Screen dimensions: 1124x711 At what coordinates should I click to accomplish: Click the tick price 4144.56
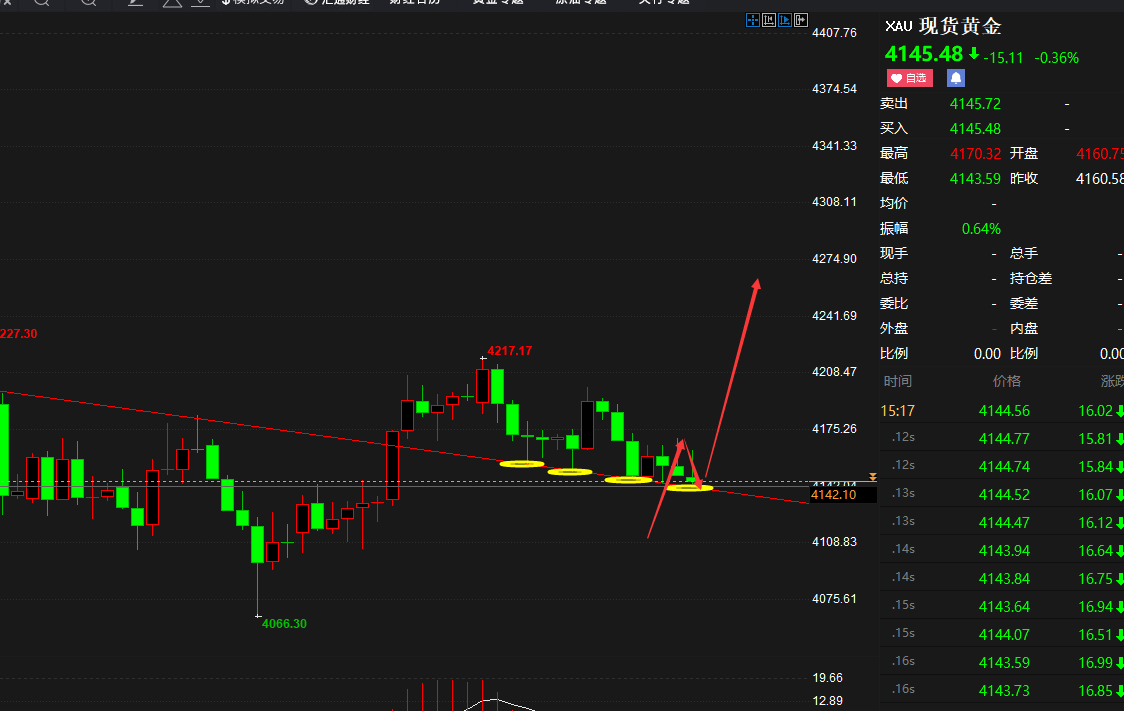tap(1004, 411)
